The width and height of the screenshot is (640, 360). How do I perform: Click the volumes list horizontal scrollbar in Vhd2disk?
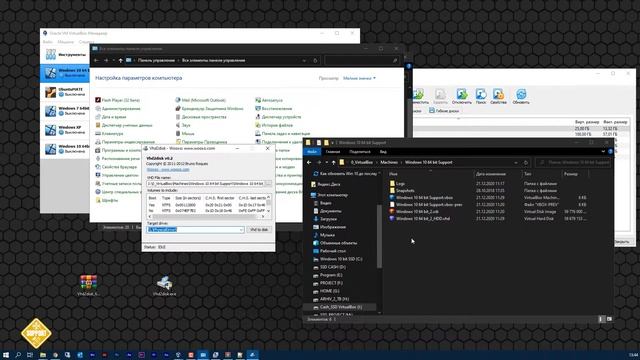tap(207, 216)
